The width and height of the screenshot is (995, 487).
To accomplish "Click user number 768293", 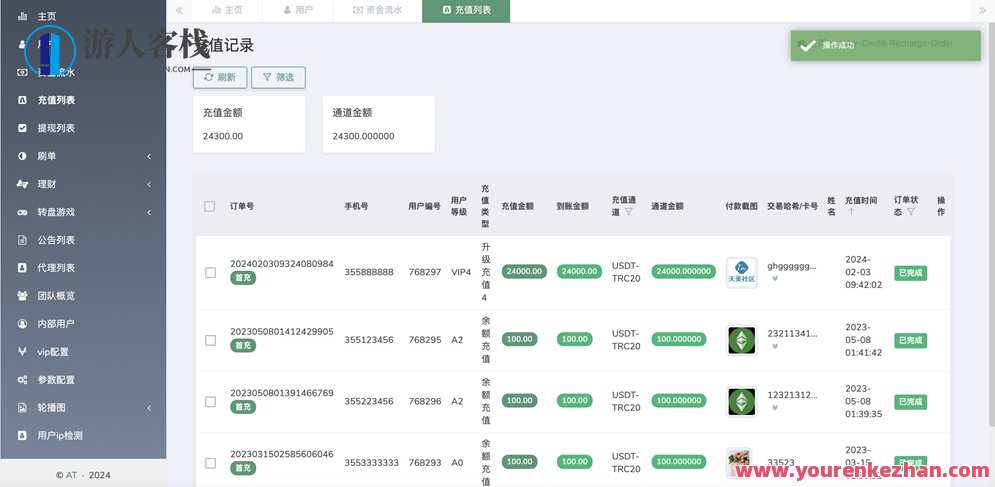I will pyautogui.click(x=425, y=463).
